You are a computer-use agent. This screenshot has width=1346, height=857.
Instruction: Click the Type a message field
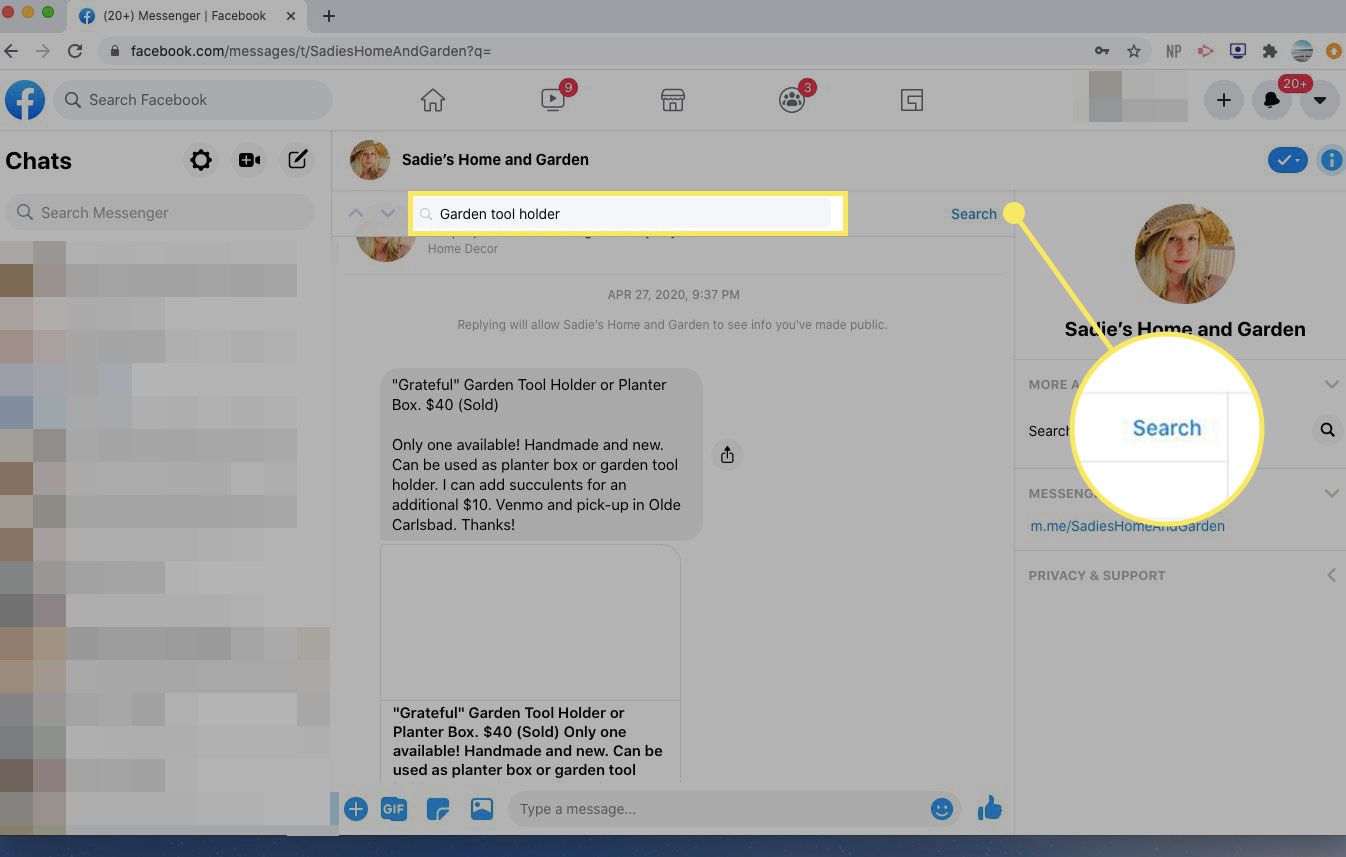720,809
